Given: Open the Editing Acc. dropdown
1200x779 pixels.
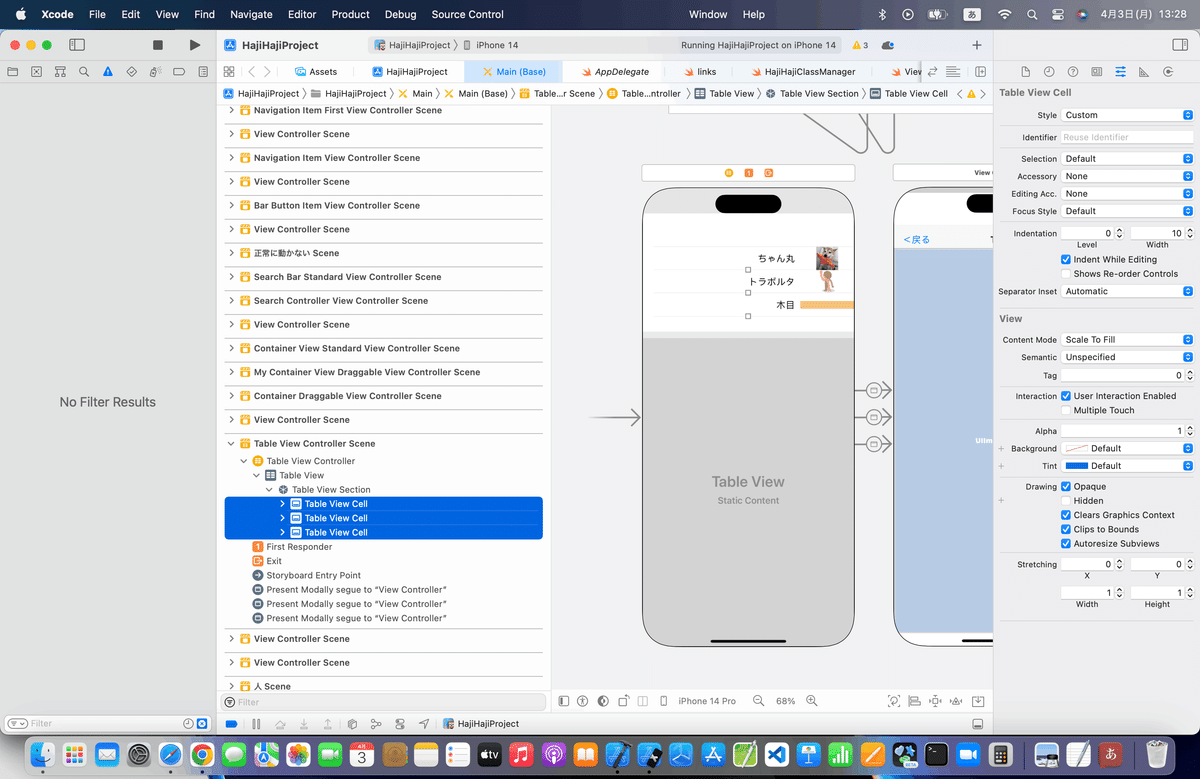Looking at the screenshot, I should [x=1127, y=194].
